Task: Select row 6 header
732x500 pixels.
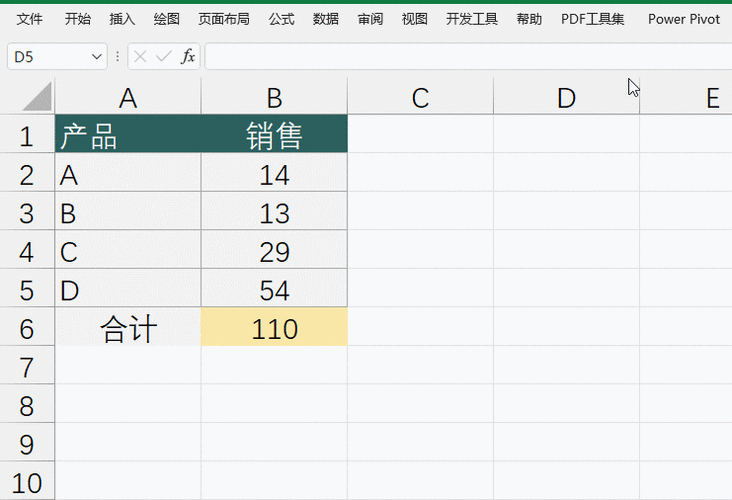Action: [27, 327]
